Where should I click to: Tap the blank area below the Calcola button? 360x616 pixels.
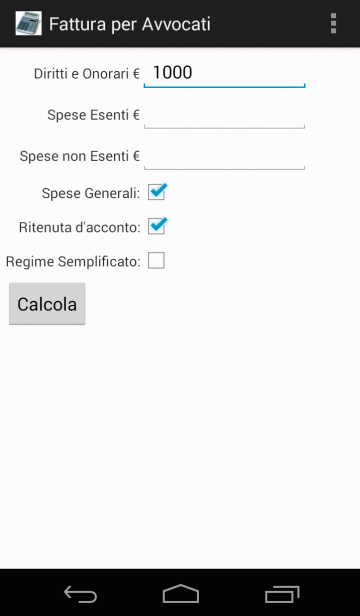(x=180, y=444)
